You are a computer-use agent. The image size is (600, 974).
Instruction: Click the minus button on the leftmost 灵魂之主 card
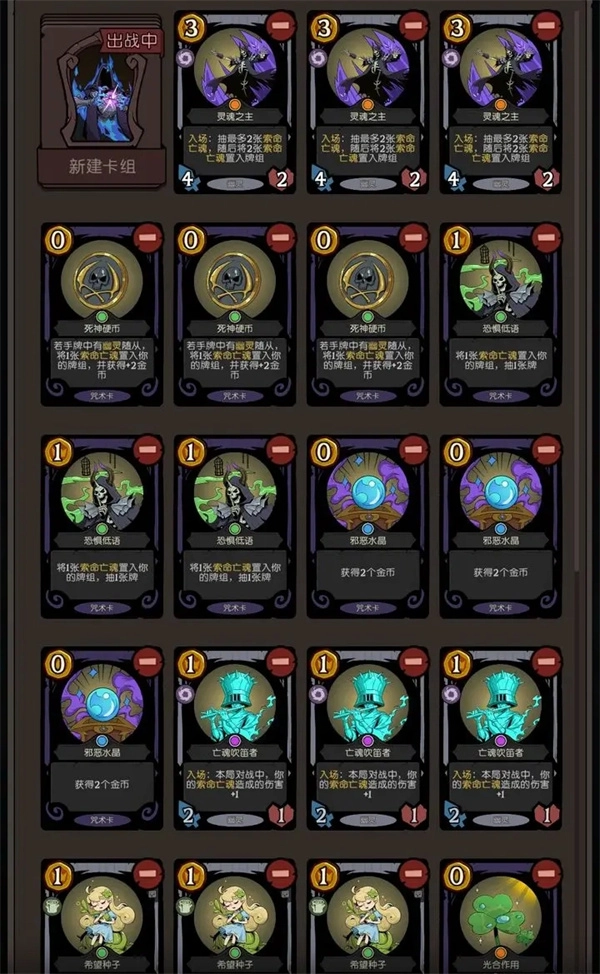pos(281,25)
